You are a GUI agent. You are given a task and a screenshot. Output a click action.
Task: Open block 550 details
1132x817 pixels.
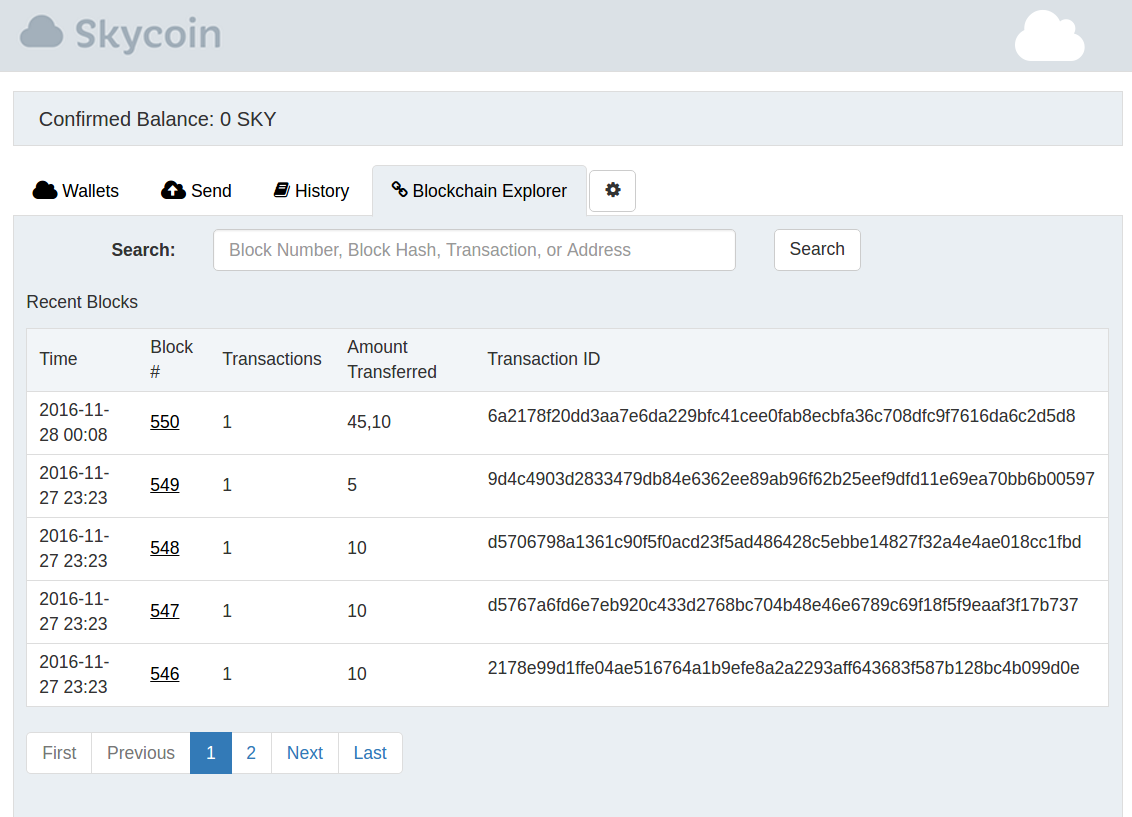point(165,422)
